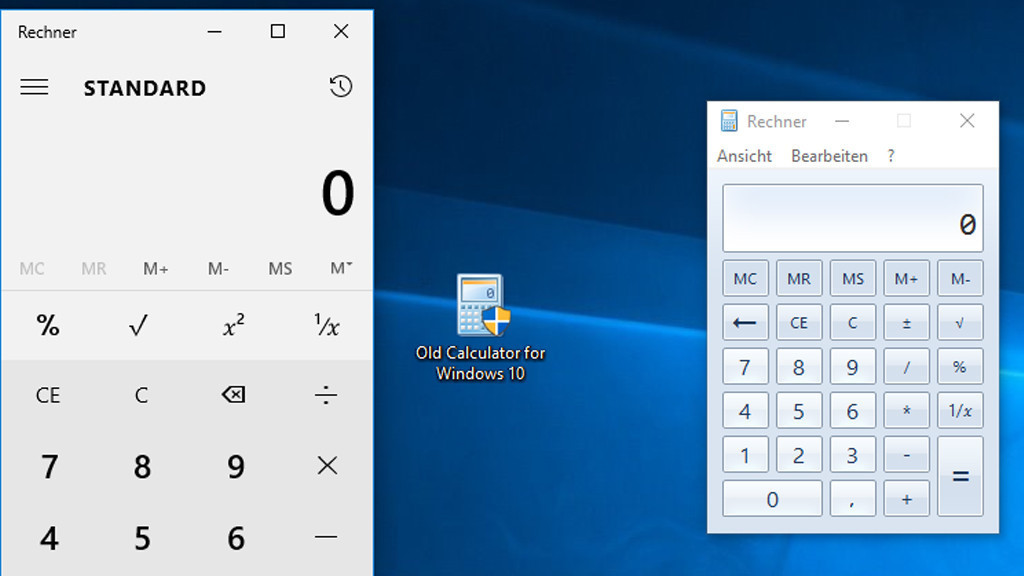
Task: Click MC key in old calculator
Action: point(745,279)
